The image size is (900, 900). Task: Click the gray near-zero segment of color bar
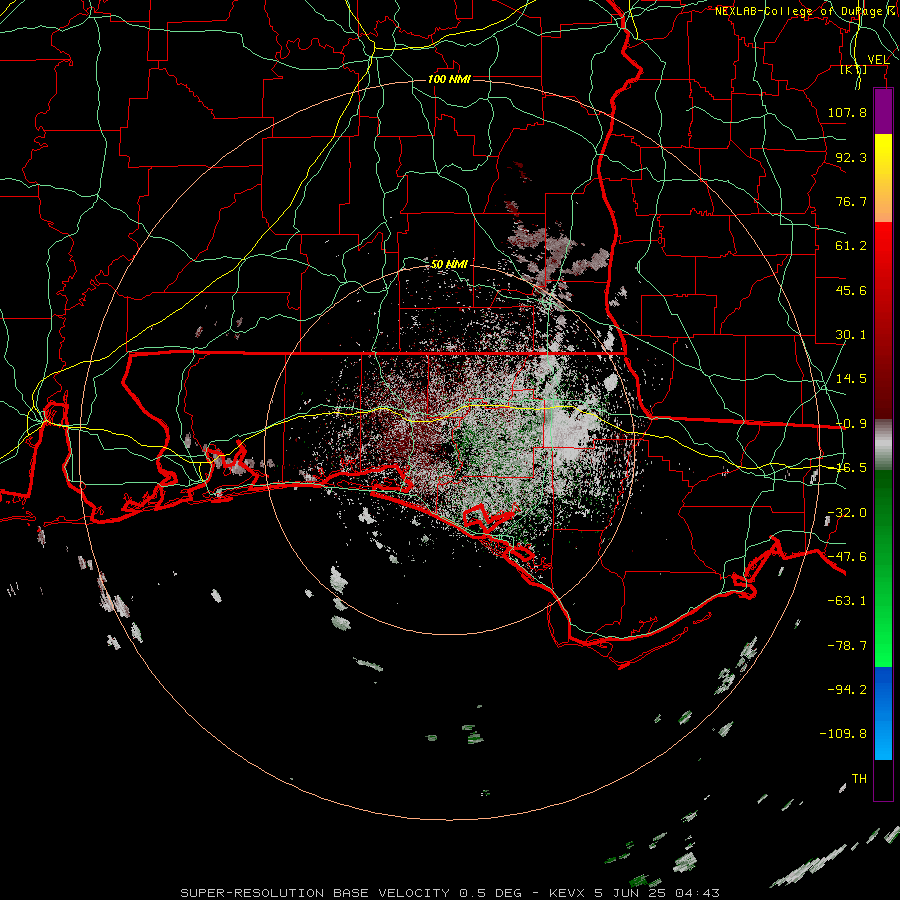click(x=883, y=445)
